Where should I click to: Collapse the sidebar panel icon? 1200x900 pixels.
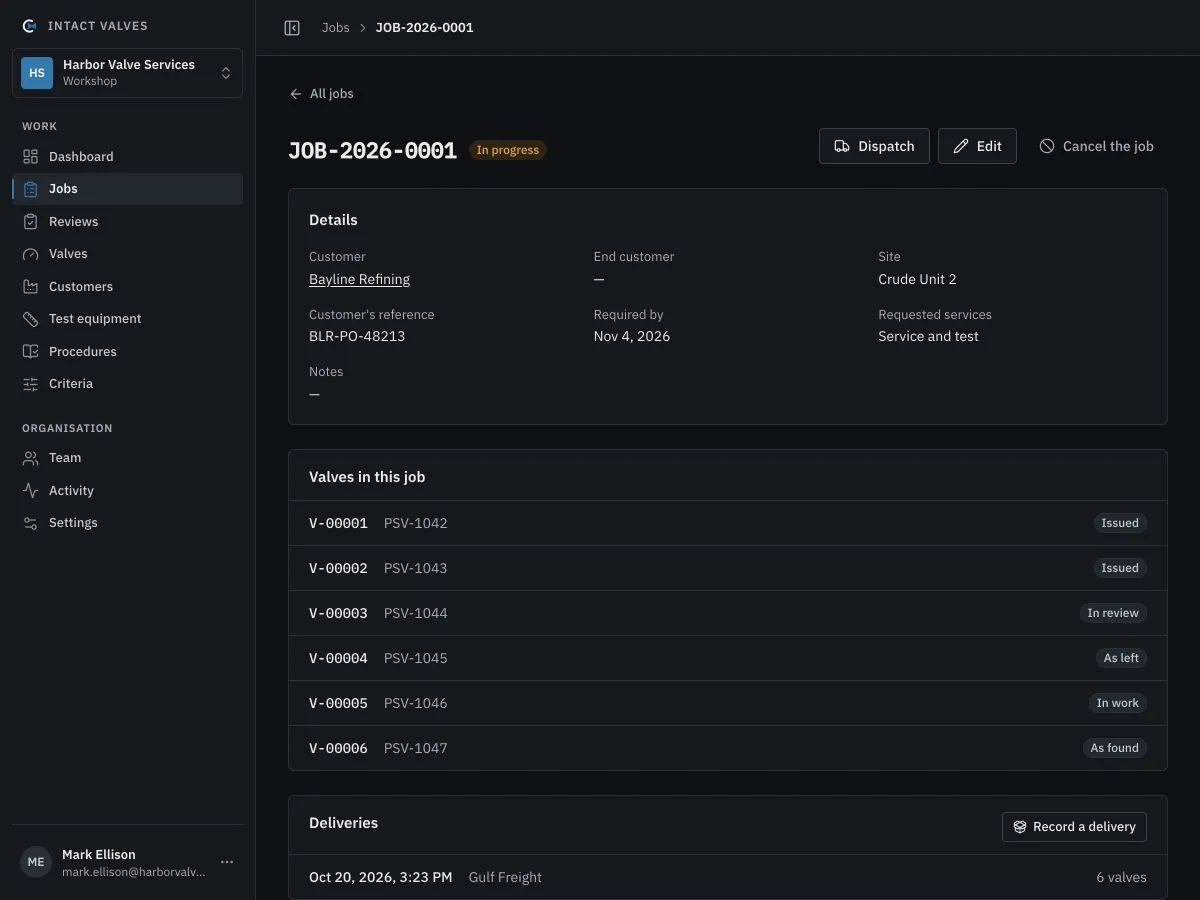point(292,28)
